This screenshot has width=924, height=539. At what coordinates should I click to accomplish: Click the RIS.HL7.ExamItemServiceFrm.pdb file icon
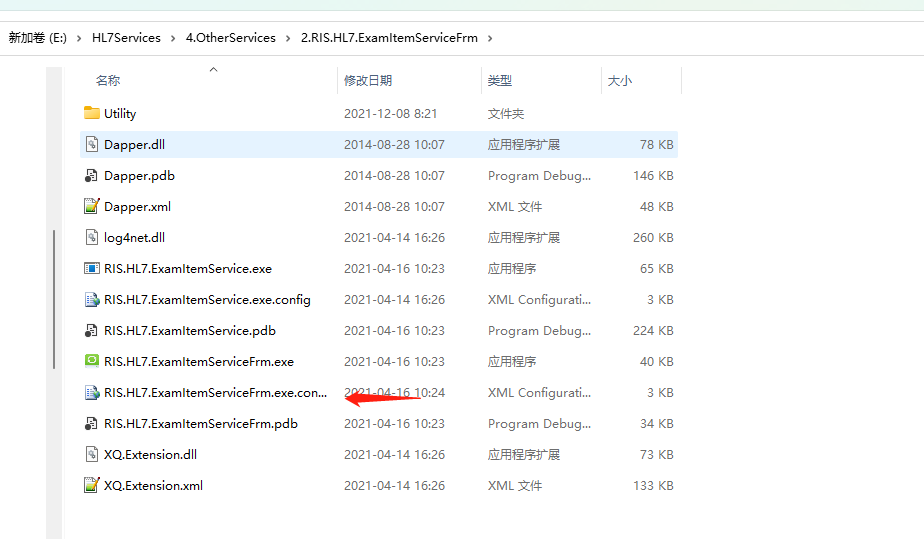(x=91, y=424)
